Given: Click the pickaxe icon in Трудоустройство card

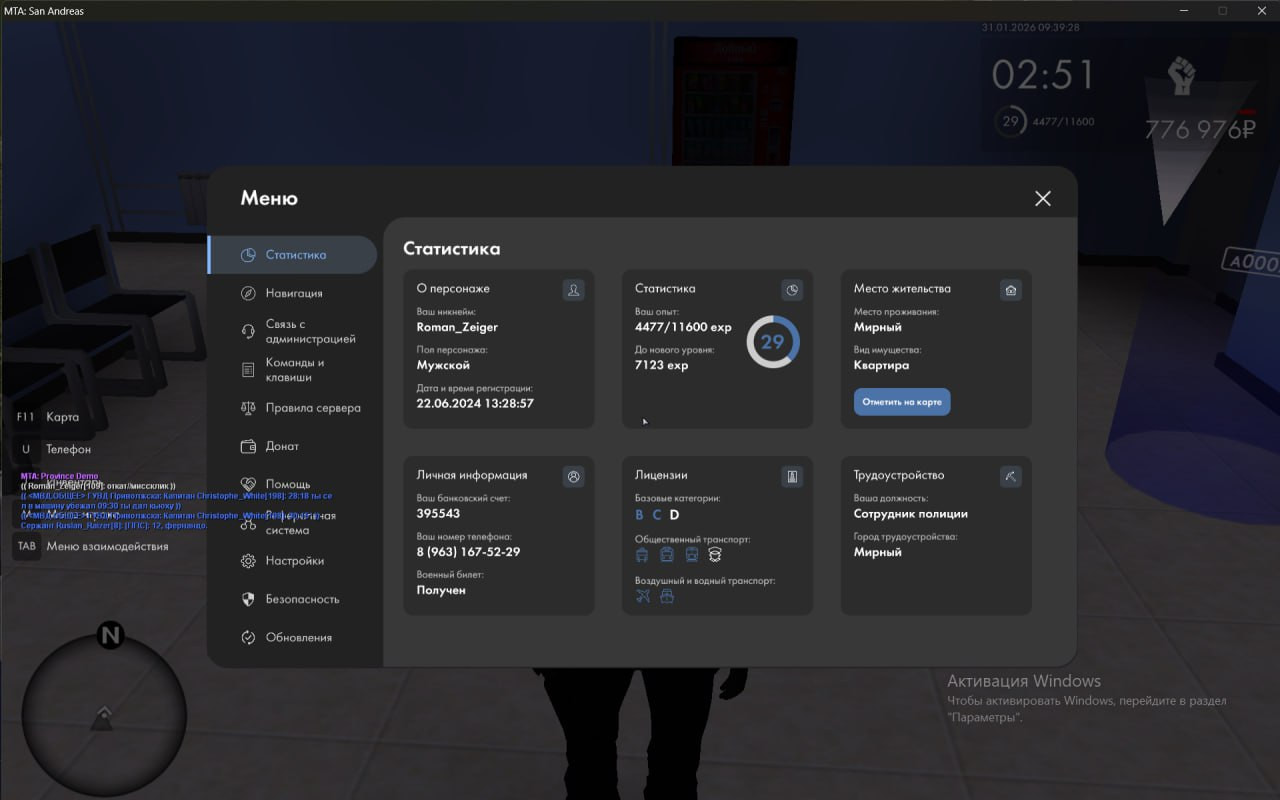Looking at the screenshot, I should (x=1011, y=477).
